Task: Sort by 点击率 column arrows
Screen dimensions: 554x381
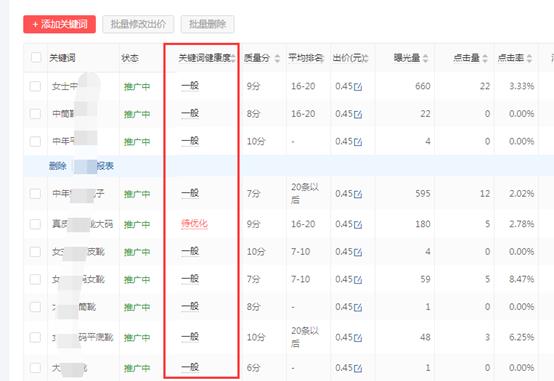Action: click(529, 58)
